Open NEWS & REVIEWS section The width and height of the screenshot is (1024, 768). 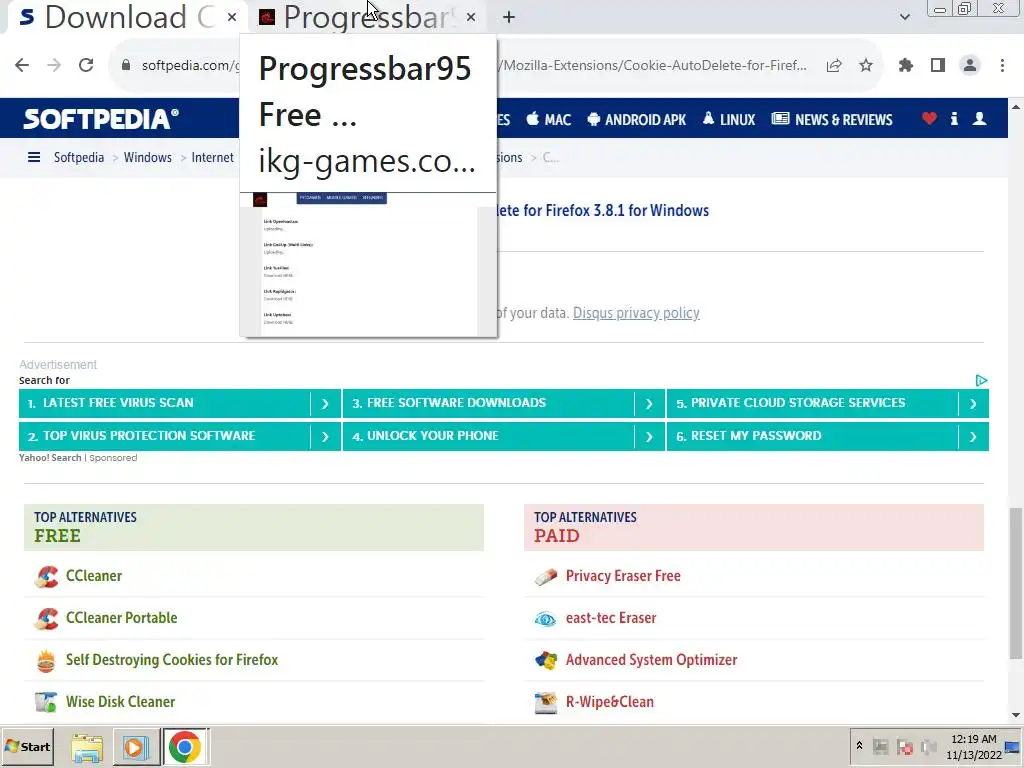832,120
